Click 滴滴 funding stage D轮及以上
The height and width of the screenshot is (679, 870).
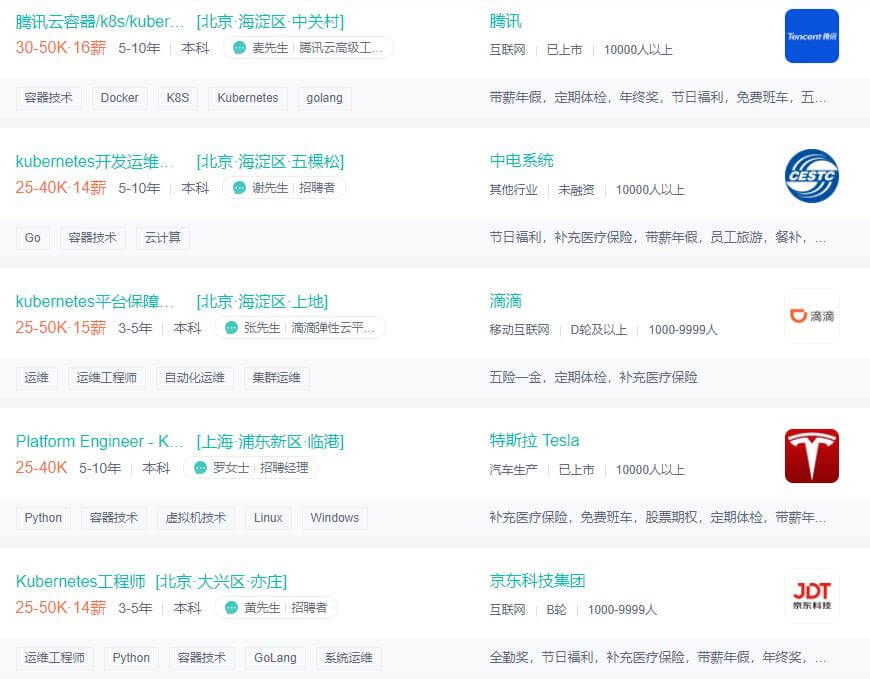(599, 330)
